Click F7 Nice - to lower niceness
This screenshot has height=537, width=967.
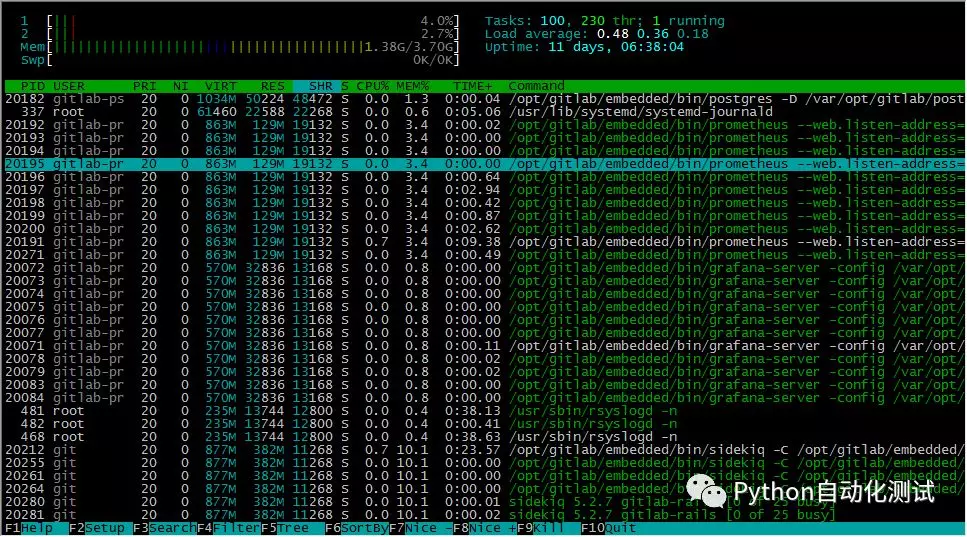pyautogui.click(x=417, y=528)
